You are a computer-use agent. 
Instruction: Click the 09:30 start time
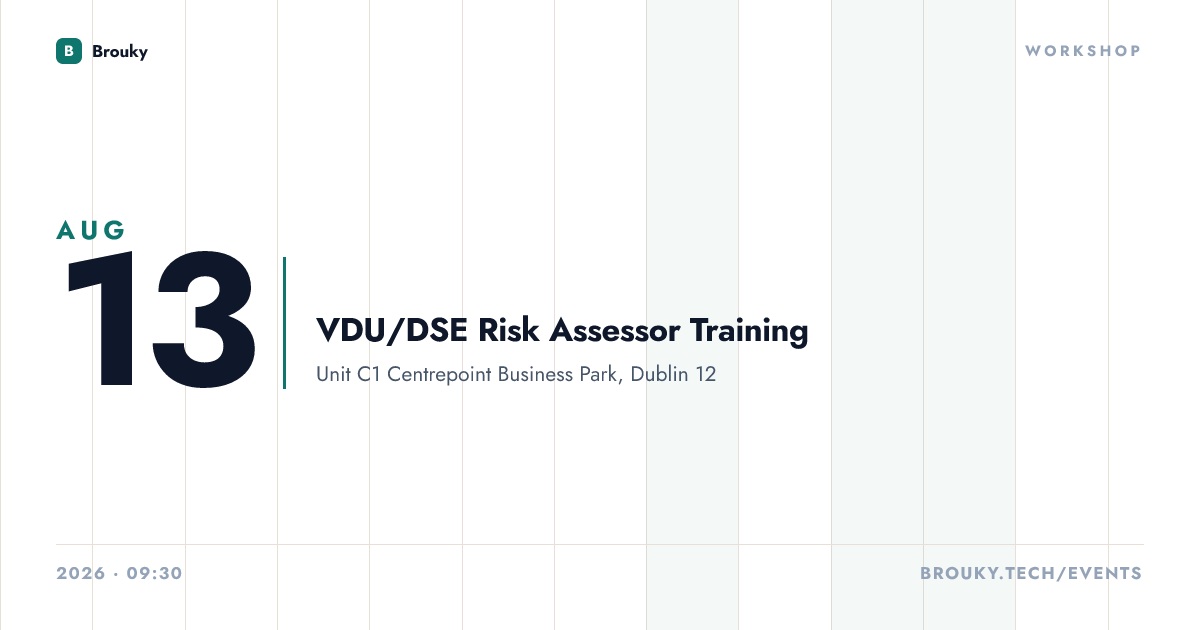155,574
